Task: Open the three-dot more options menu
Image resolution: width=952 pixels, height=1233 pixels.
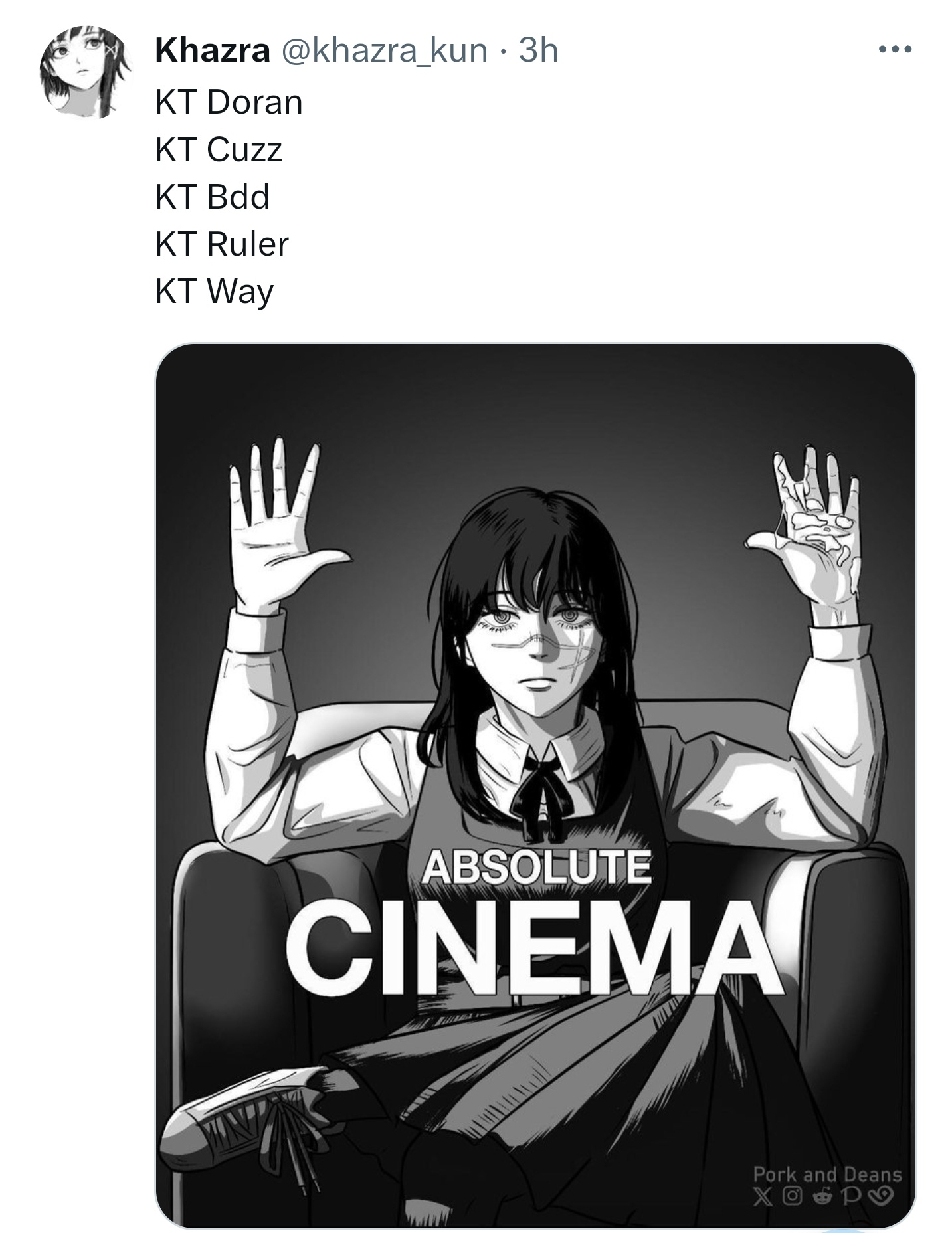Action: coord(894,49)
